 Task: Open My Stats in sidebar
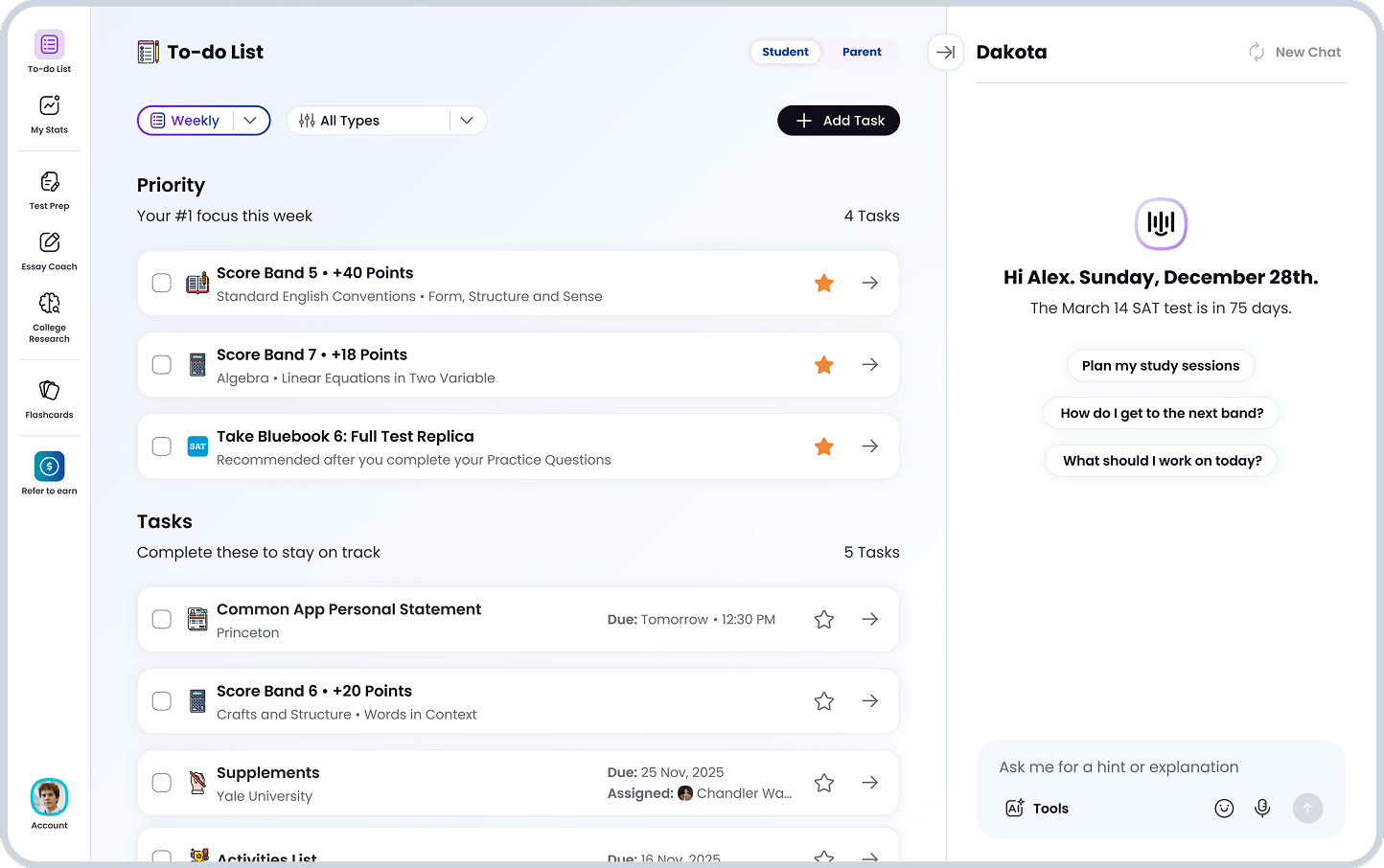tap(50, 114)
